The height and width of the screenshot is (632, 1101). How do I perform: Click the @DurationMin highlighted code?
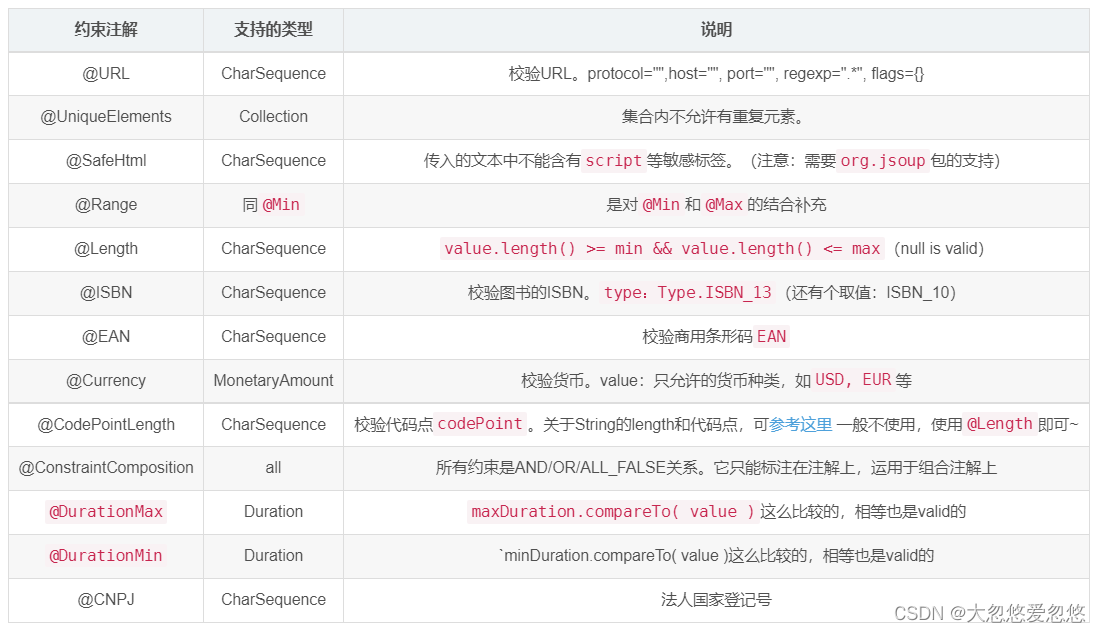pos(106,556)
